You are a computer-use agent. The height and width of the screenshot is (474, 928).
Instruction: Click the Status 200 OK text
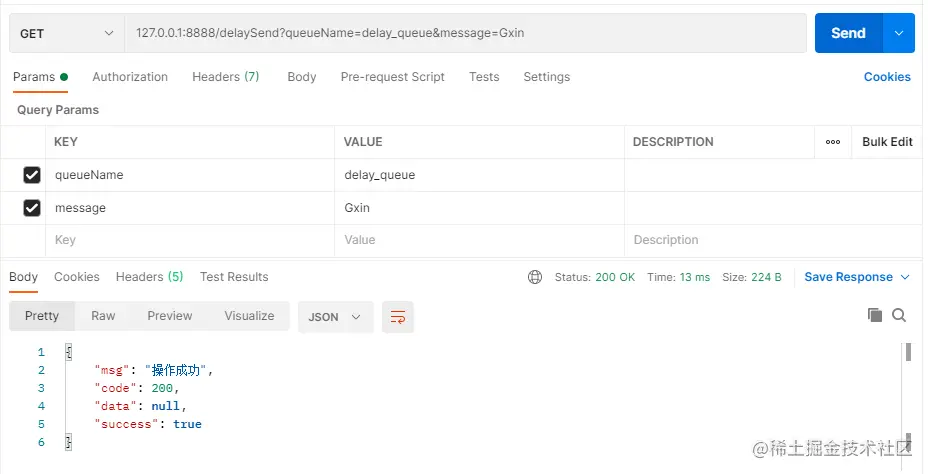pyautogui.click(x=595, y=277)
